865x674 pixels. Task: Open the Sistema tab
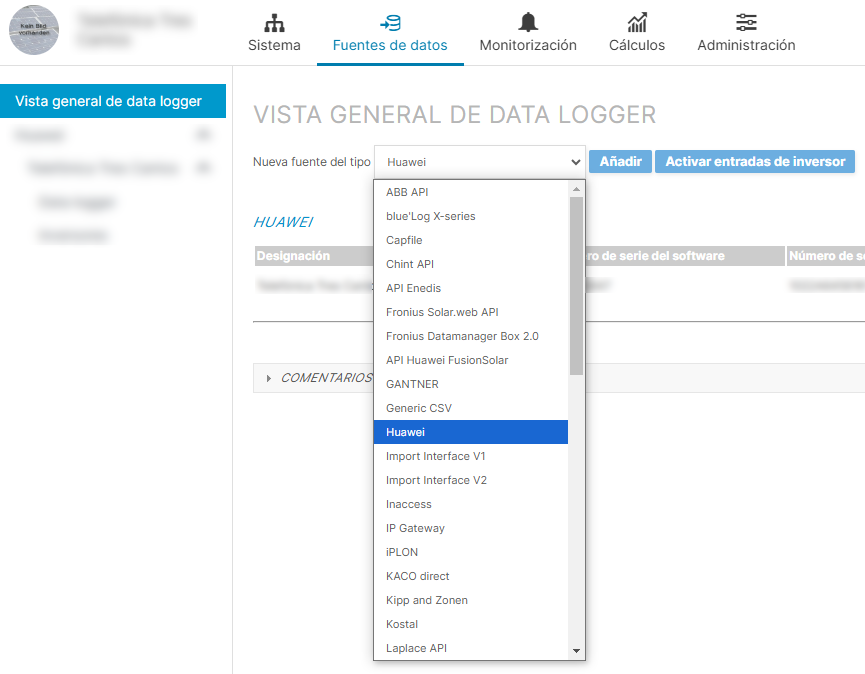point(274,33)
